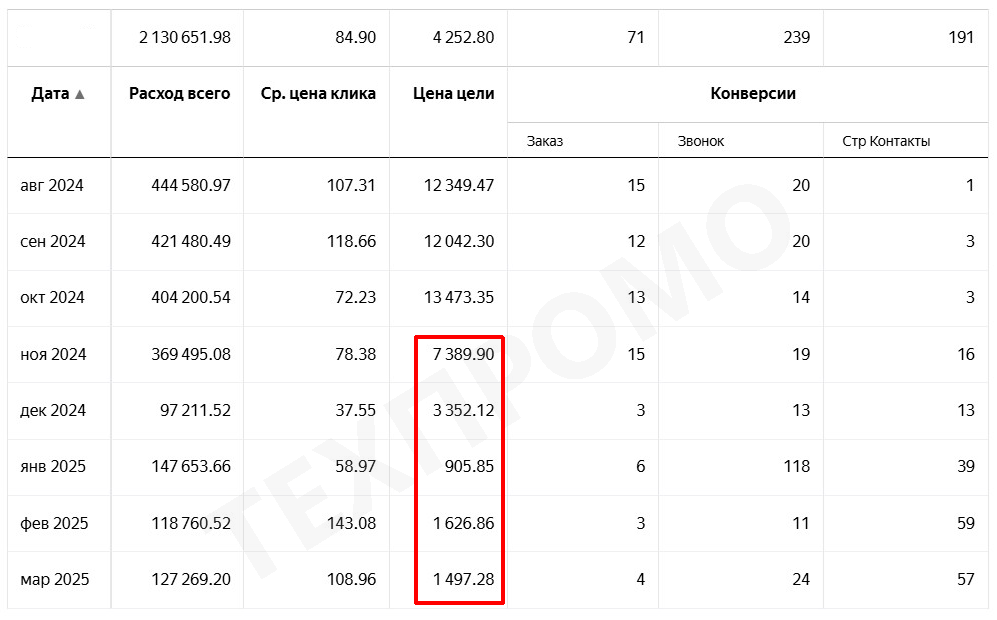Click calls value 19 for ноя 2024

(801, 354)
